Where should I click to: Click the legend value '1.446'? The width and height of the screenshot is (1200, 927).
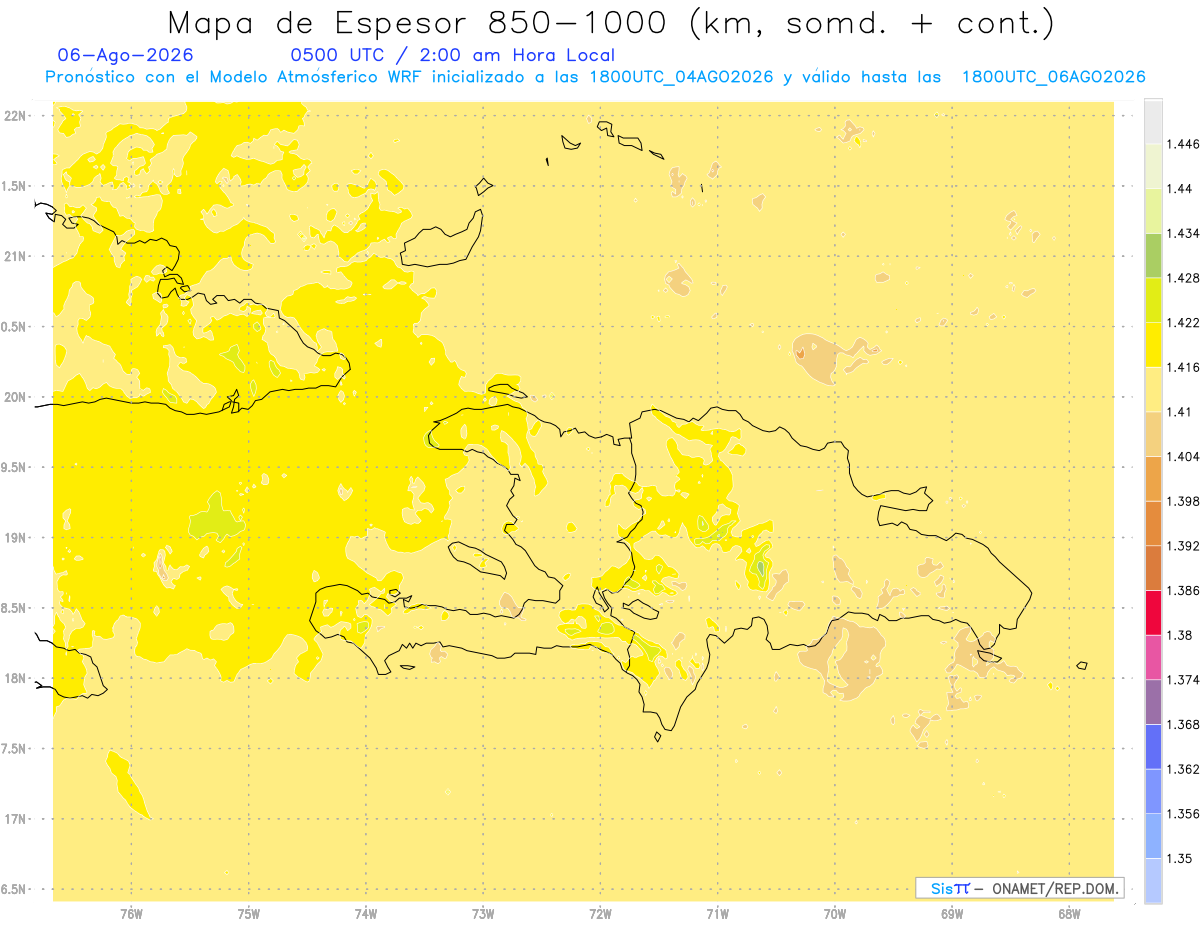[x=1184, y=144]
